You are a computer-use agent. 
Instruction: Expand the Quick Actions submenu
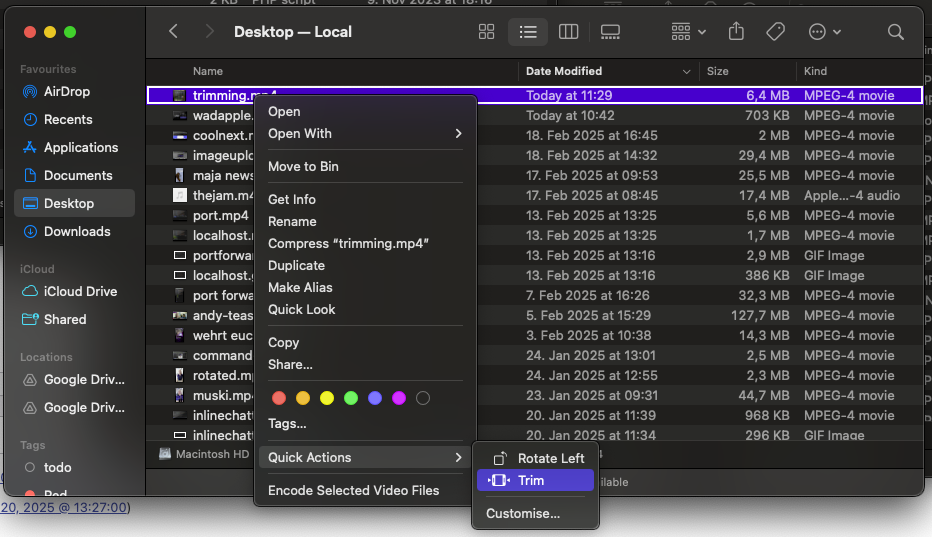(365, 457)
